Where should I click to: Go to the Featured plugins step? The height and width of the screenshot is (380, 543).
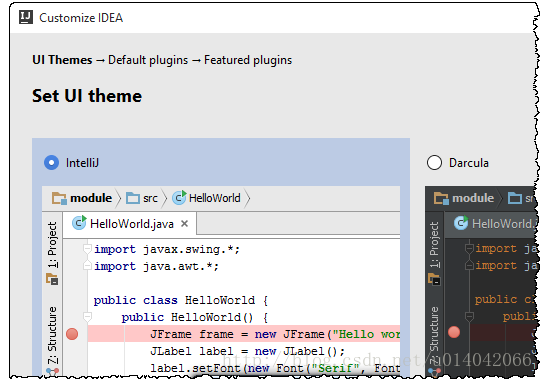point(248,60)
